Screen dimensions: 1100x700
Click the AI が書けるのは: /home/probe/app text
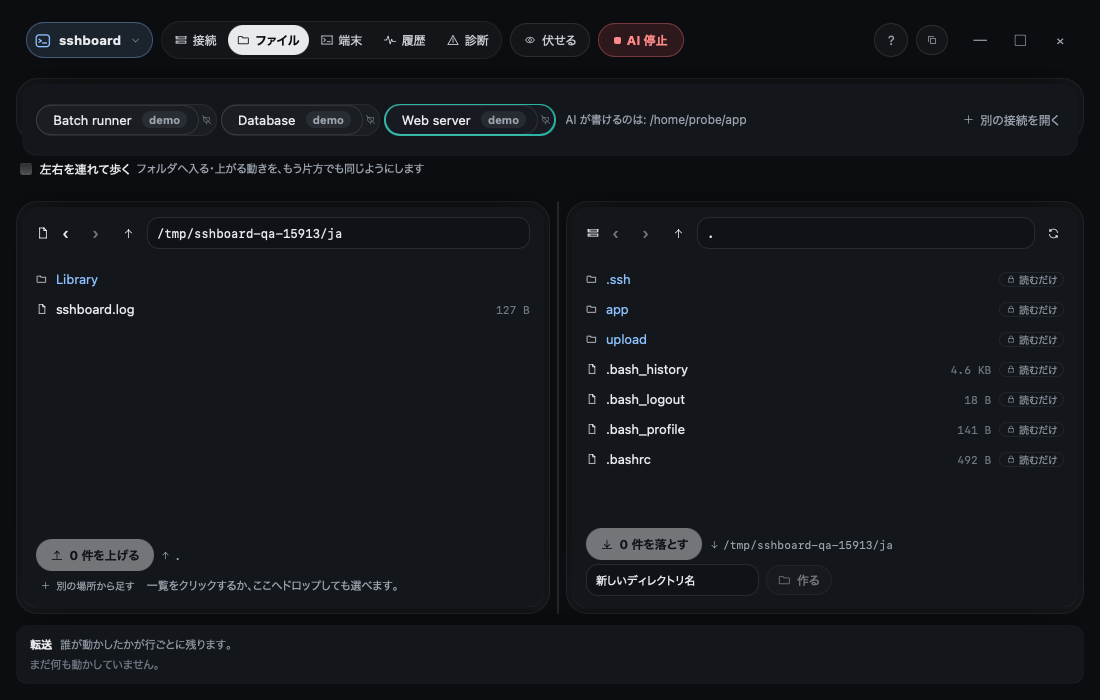[x=656, y=120]
